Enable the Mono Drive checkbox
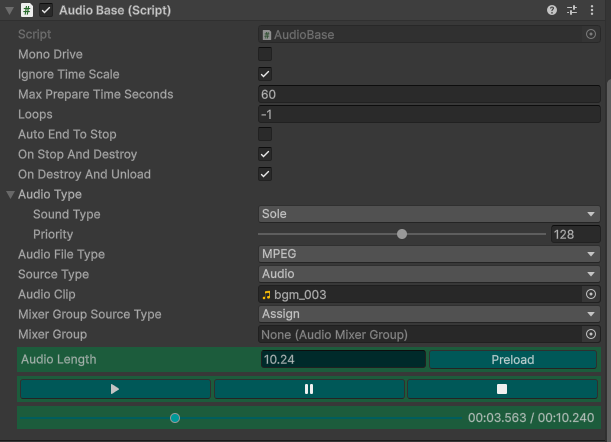This screenshot has width=611, height=442. [x=265, y=54]
